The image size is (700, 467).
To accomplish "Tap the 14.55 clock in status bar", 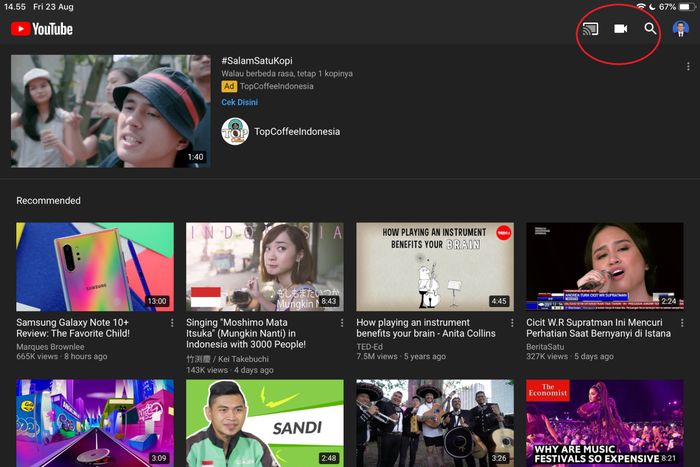I will [15, 7].
